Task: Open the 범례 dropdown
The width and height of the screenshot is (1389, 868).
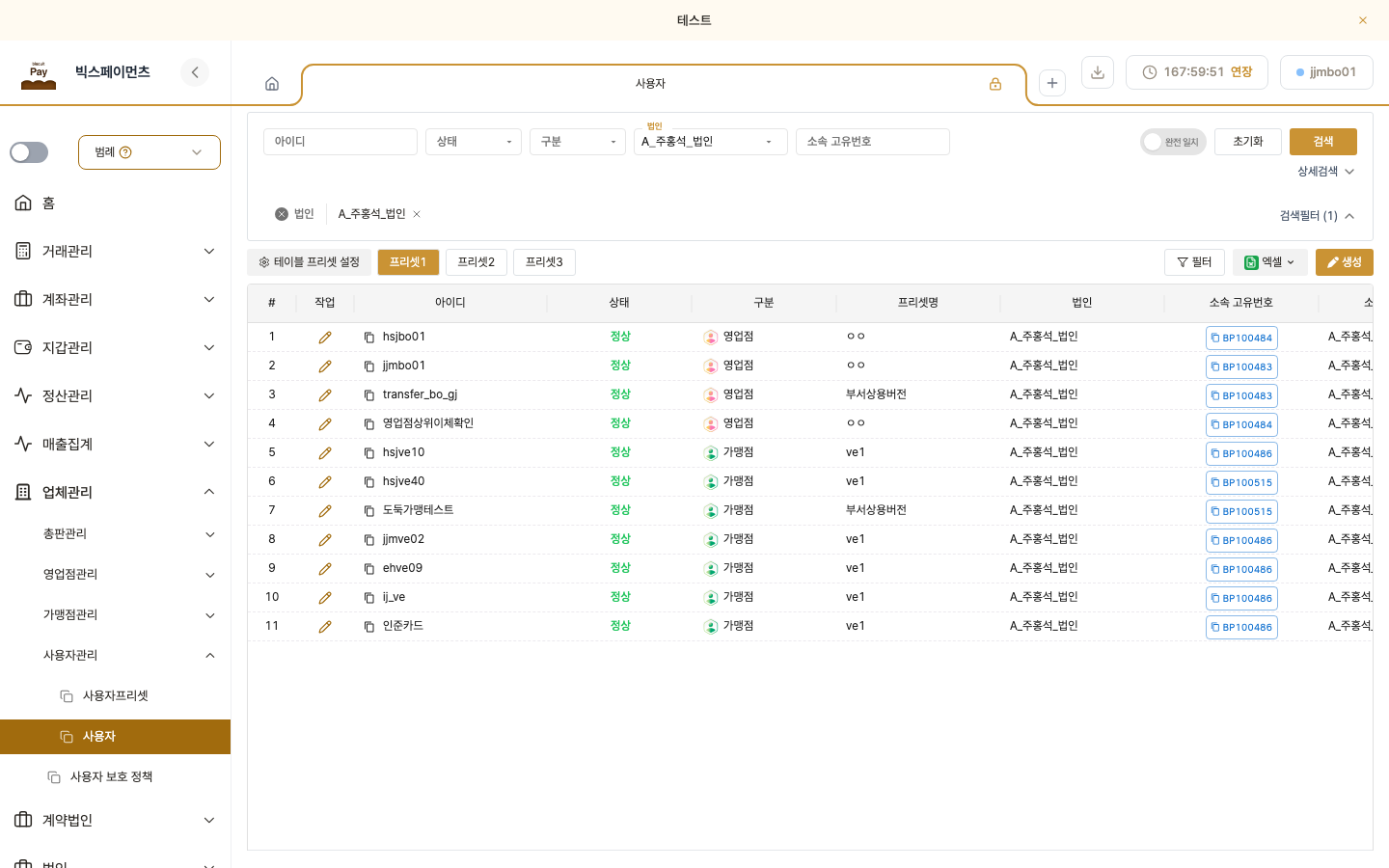Action: (150, 152)
